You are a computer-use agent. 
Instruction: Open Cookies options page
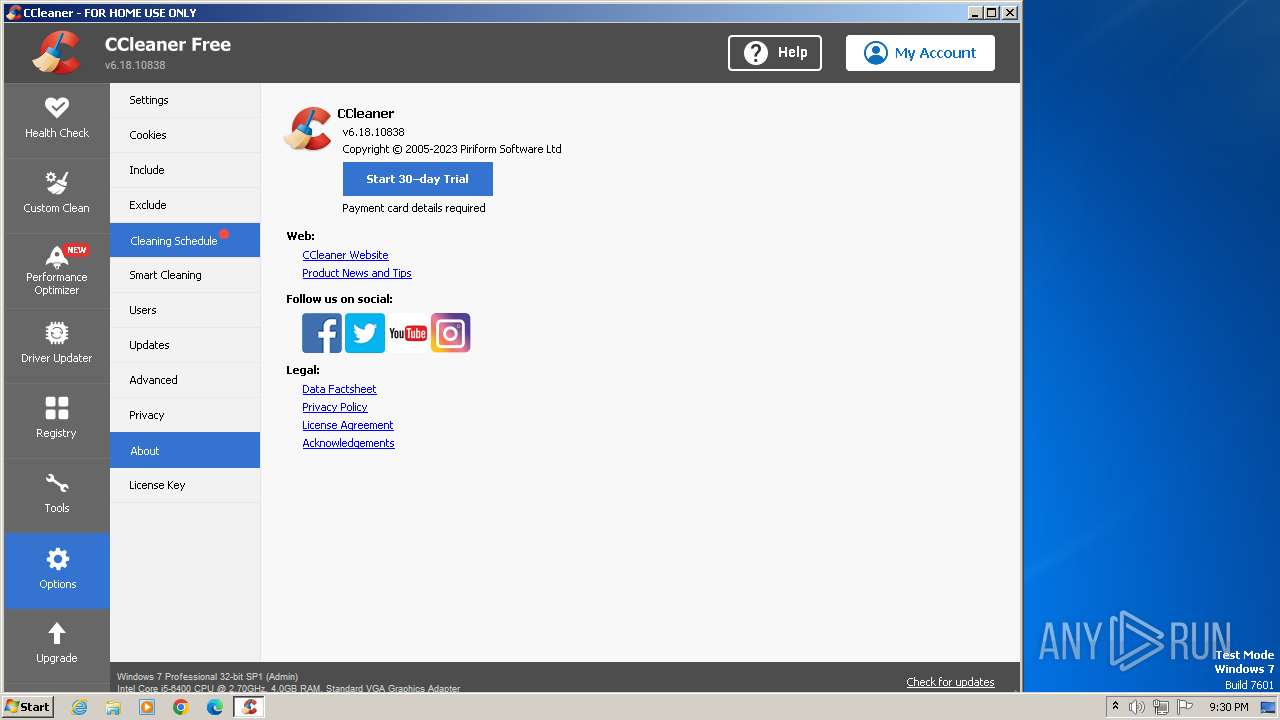coord(185,135)
